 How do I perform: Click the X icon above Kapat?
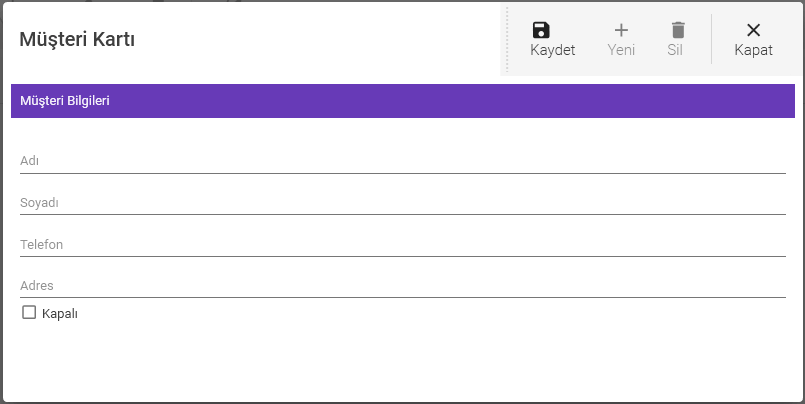pos(753,30)
